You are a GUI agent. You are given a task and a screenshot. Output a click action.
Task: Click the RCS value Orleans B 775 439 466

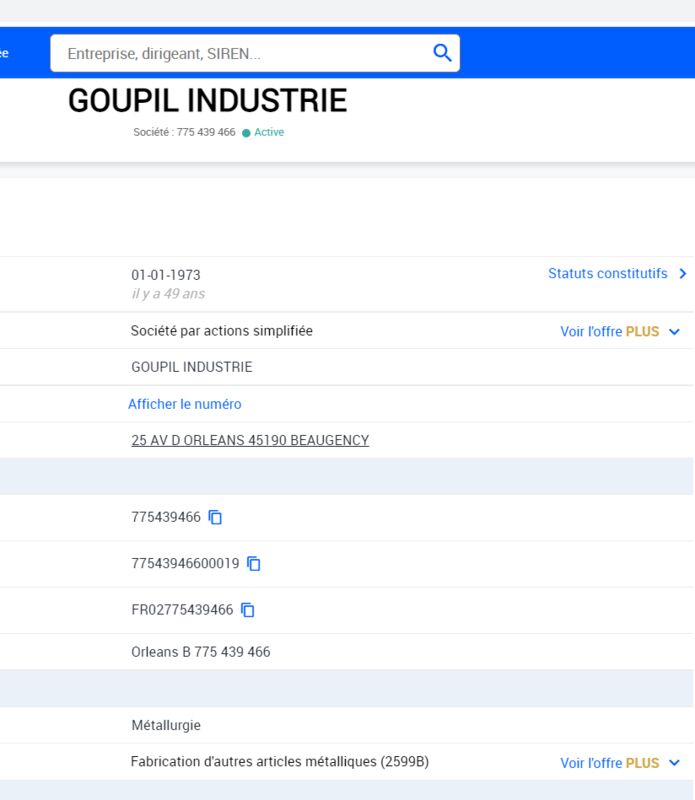pyautogui.click(x=201, y=652)
